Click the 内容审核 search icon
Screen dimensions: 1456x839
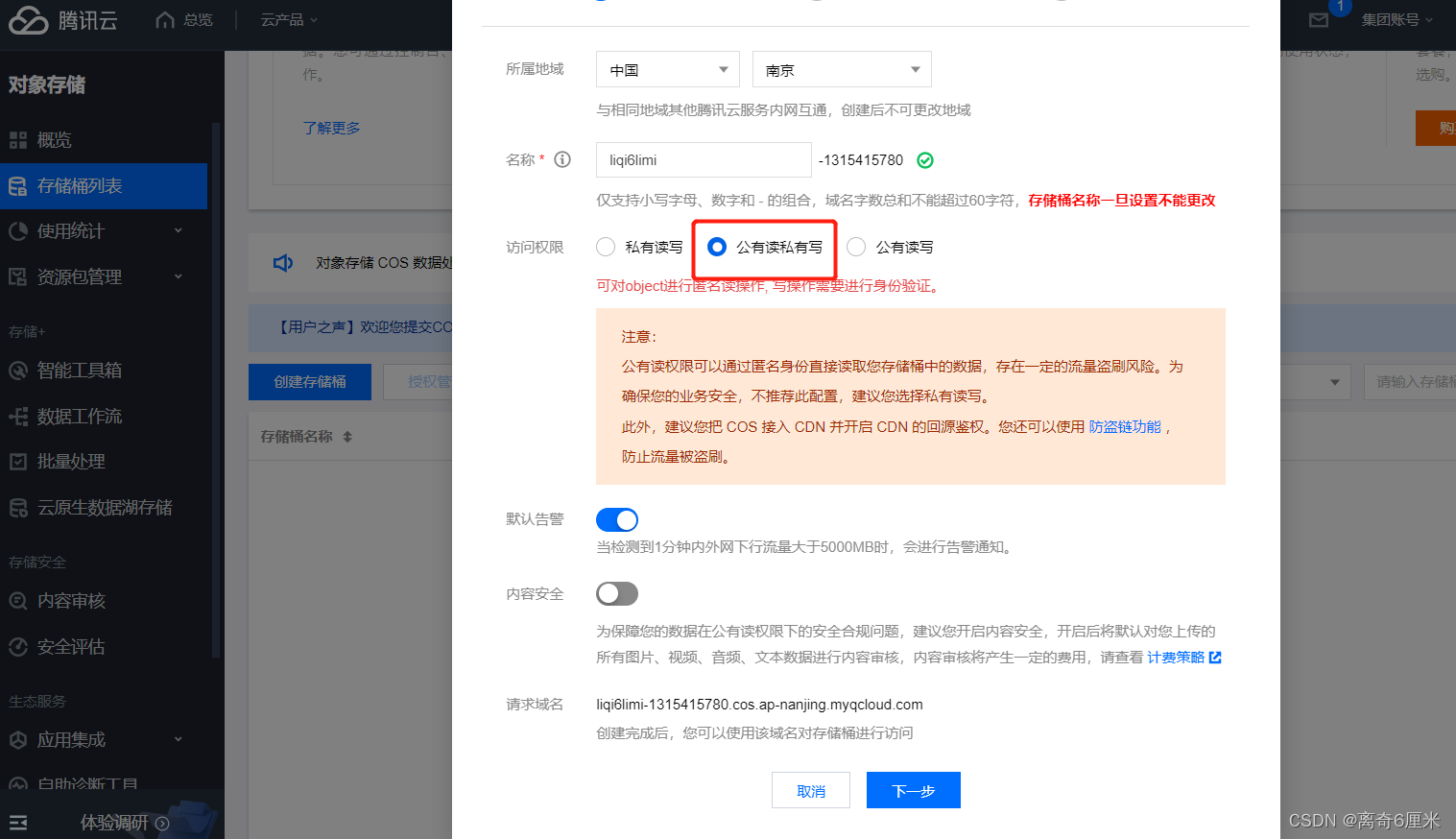(x=17, y=601)
